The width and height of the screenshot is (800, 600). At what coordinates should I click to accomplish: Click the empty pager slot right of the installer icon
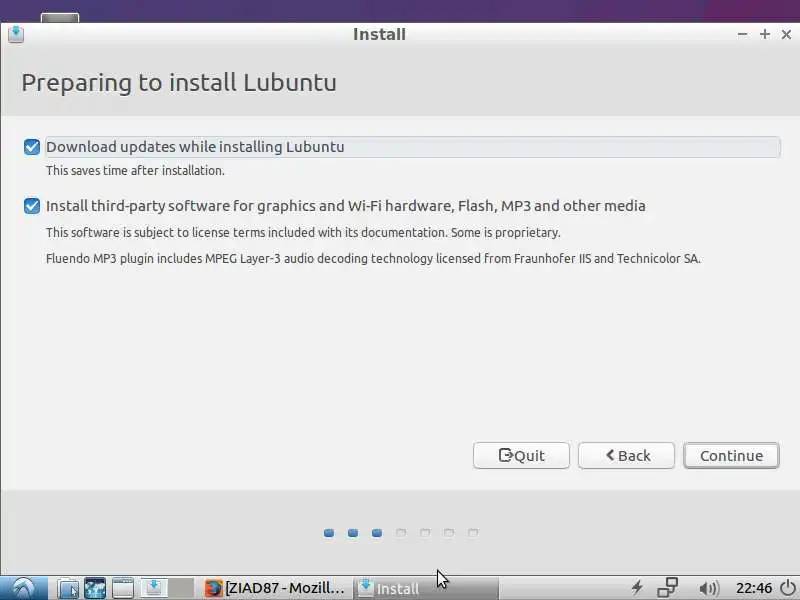tap(182, 588)
